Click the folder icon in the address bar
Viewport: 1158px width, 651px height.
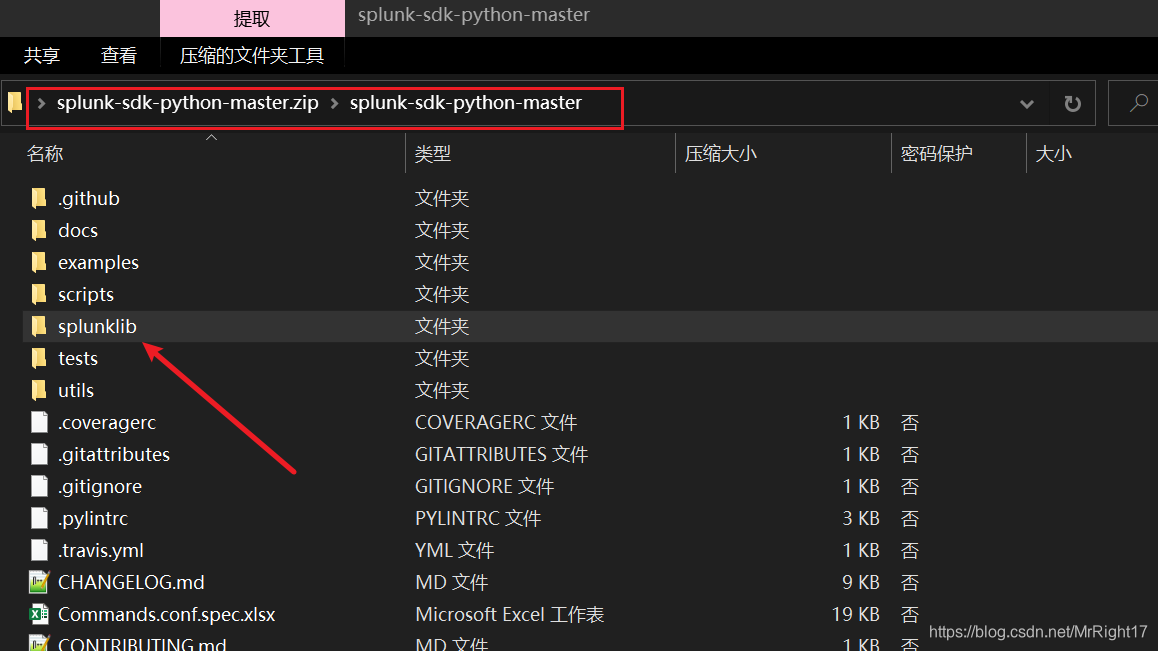[x=14, y=102]
